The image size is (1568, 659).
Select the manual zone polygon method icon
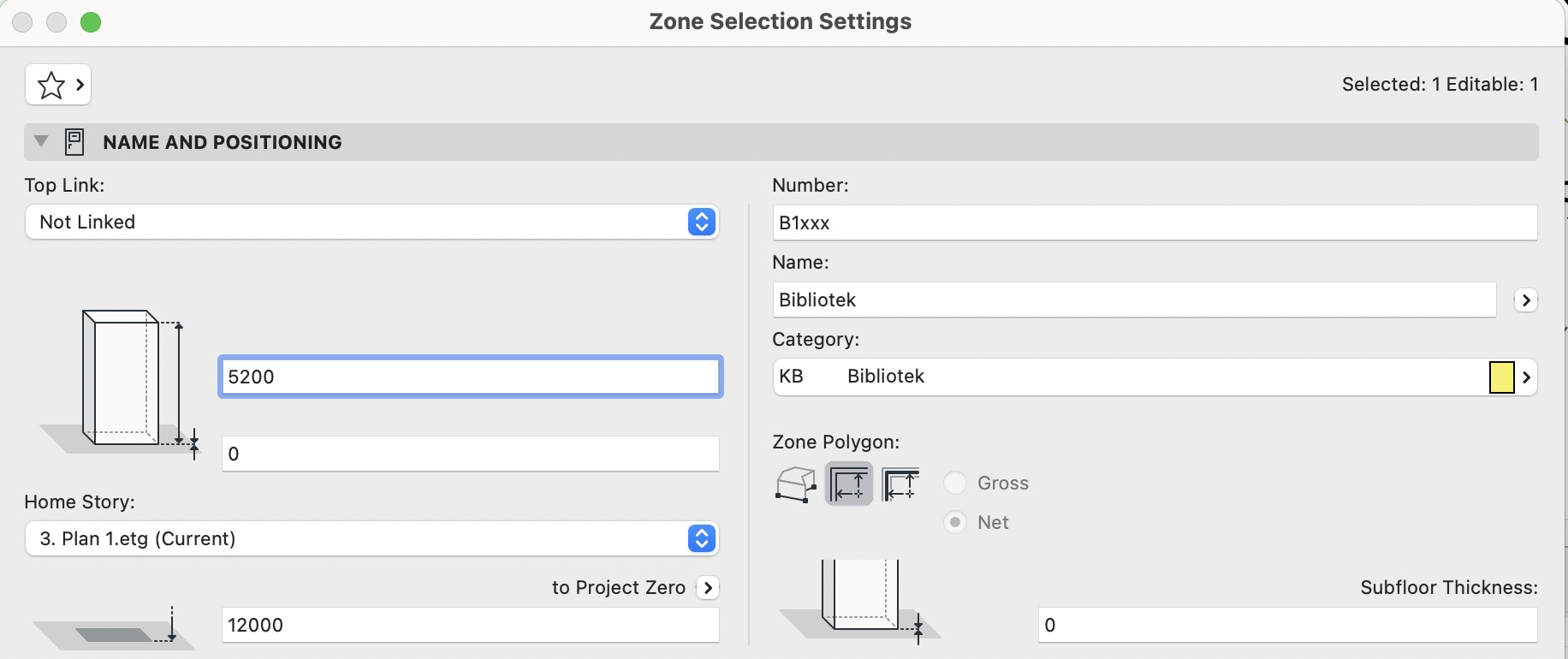796,484
